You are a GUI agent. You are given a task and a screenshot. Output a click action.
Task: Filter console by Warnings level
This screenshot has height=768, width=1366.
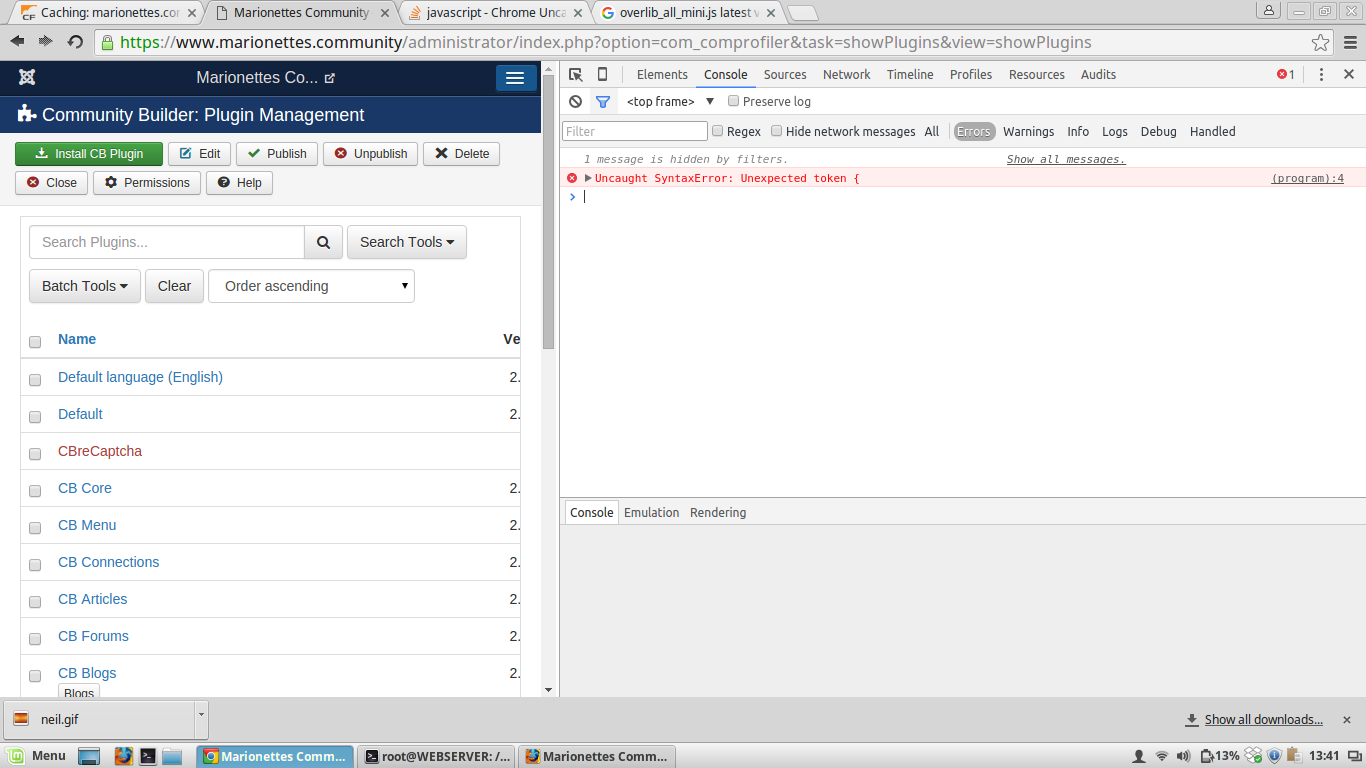[1028, 131]
